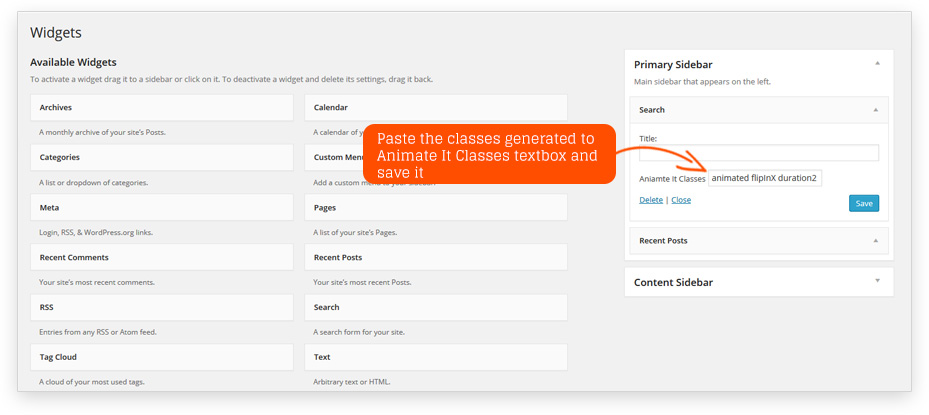
Task: Click the Delete link
Action: (x=651, y=200)
